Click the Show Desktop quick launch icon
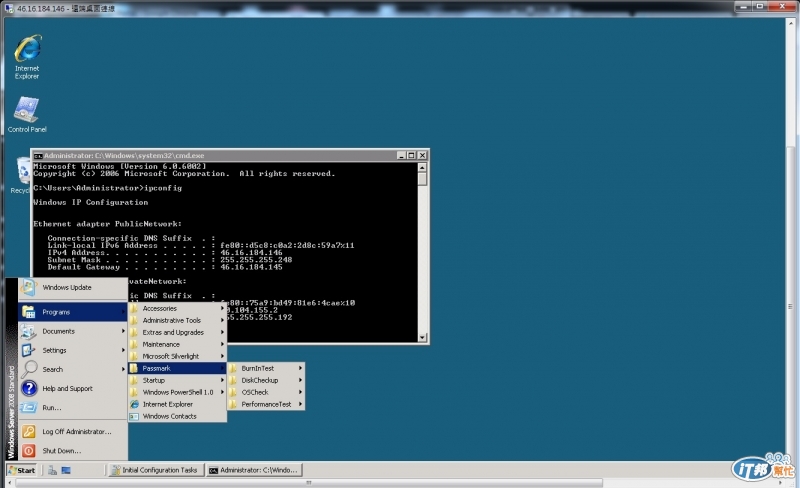This screenshot has height=488, width=800. tap(66, 470)
